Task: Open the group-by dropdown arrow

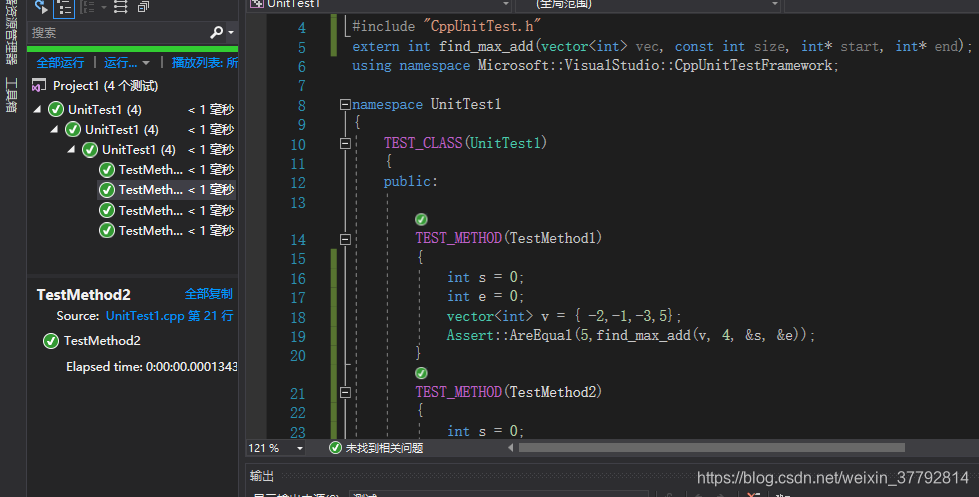Action: [104, 7]
